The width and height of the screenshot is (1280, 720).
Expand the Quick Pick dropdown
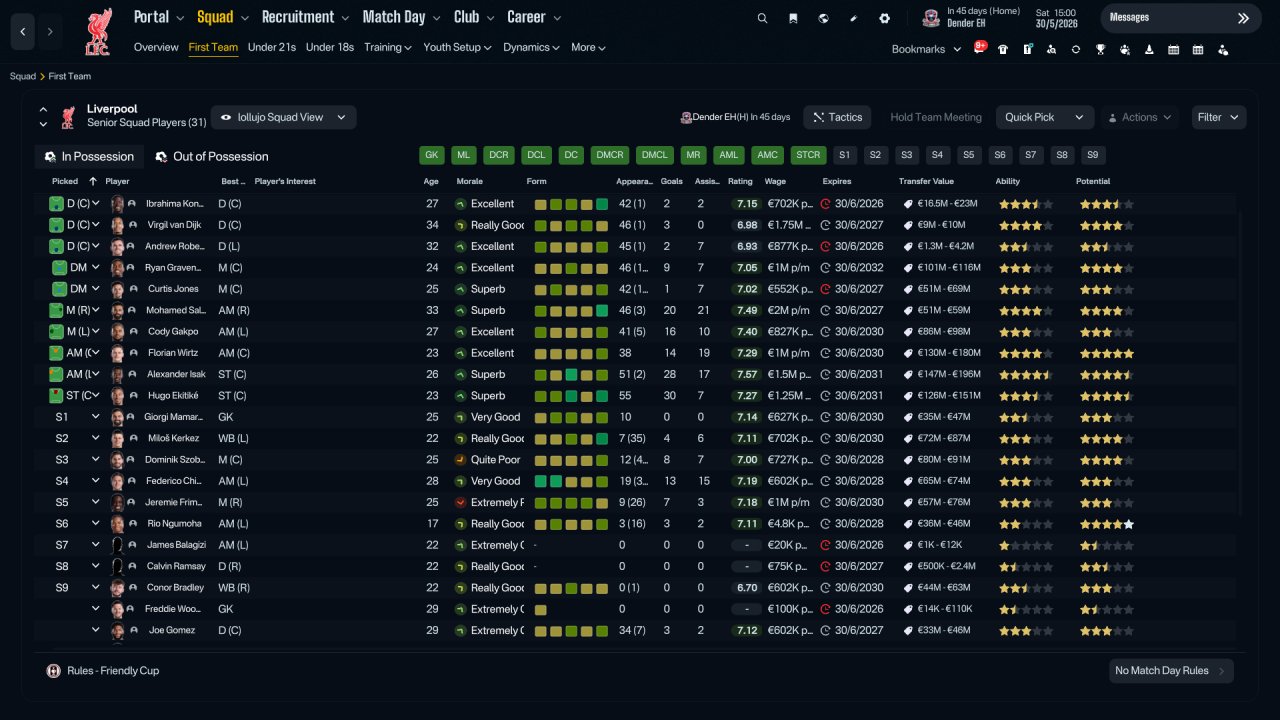click(1044, 117)
